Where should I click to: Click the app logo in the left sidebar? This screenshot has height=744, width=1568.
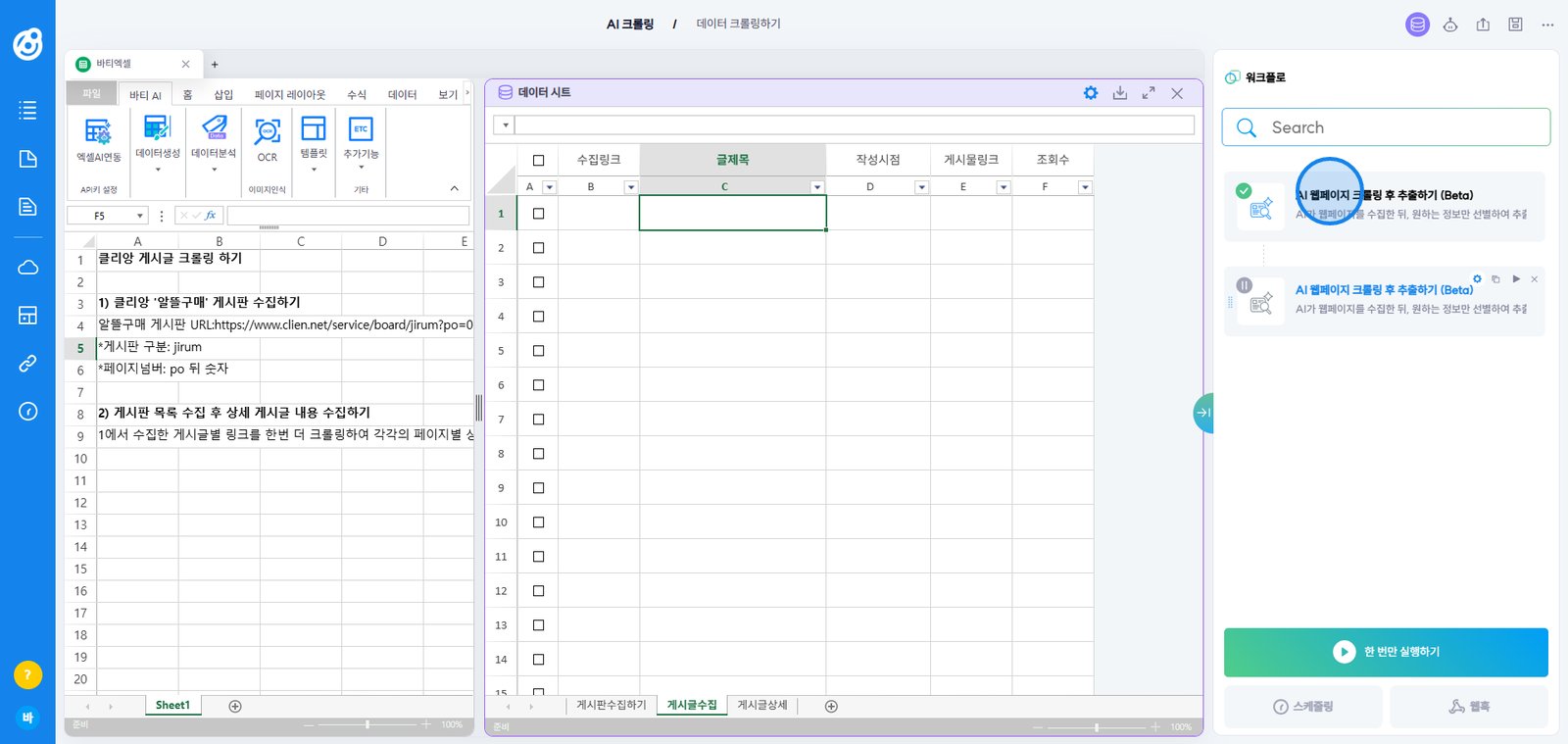pos(27,44)
